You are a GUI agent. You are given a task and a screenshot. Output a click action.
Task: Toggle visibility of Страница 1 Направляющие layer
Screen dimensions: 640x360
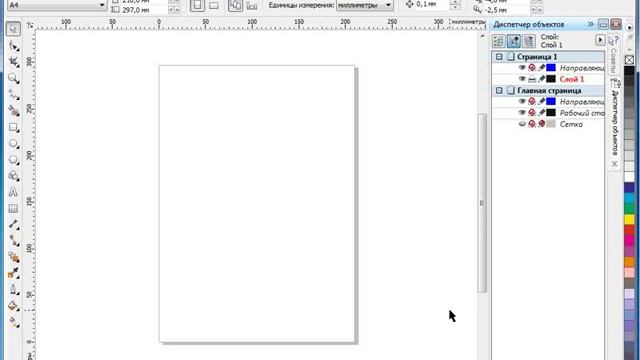click(522, 68)
